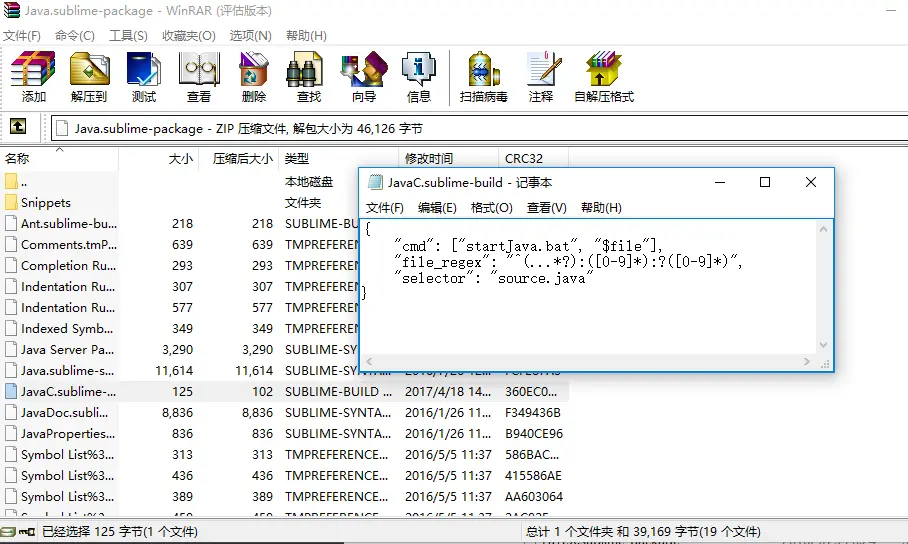Open WinRAR Commands menu (命令(C))
The width and height of the screenshot is (908, 544).
point(75,35)
